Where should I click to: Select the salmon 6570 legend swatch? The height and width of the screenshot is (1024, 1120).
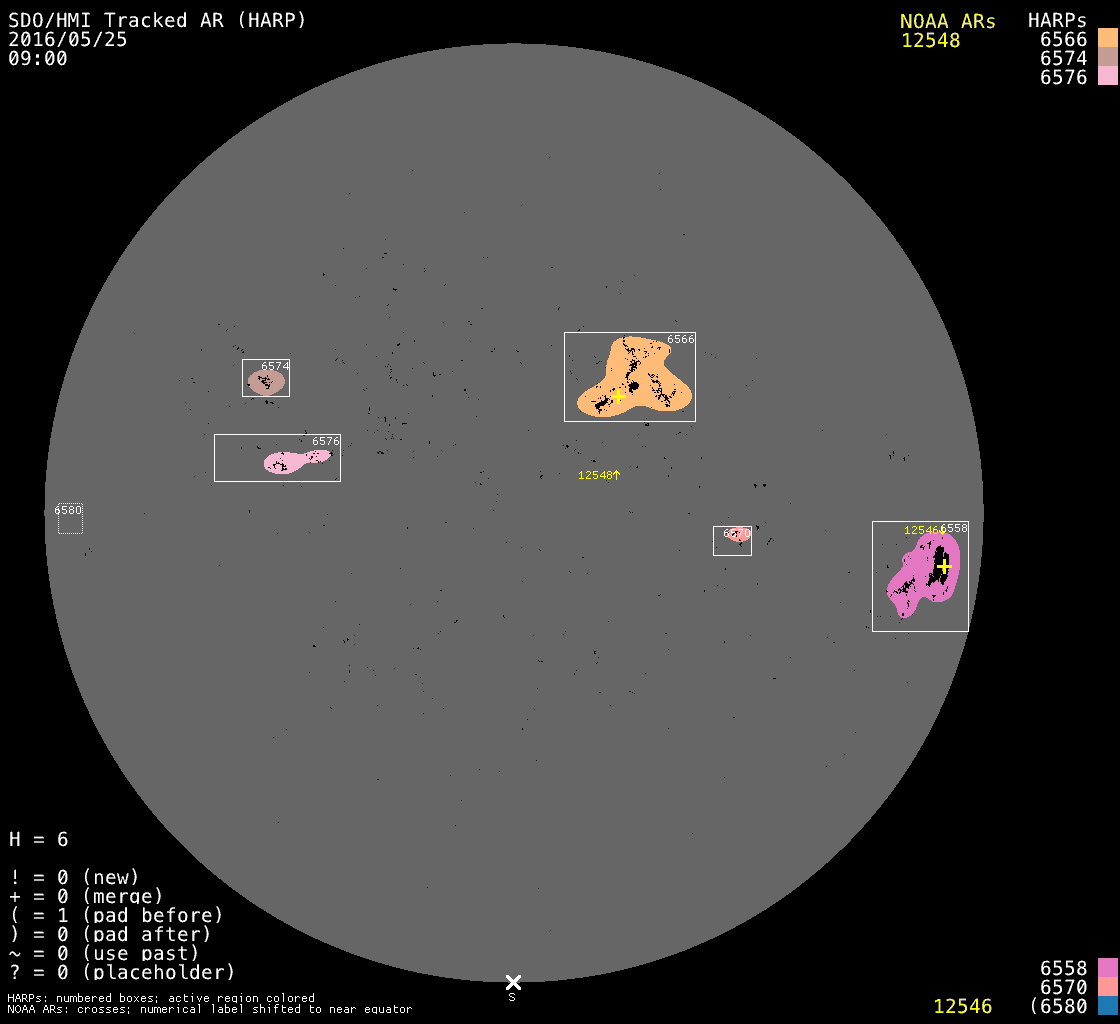coord(1107,987)
